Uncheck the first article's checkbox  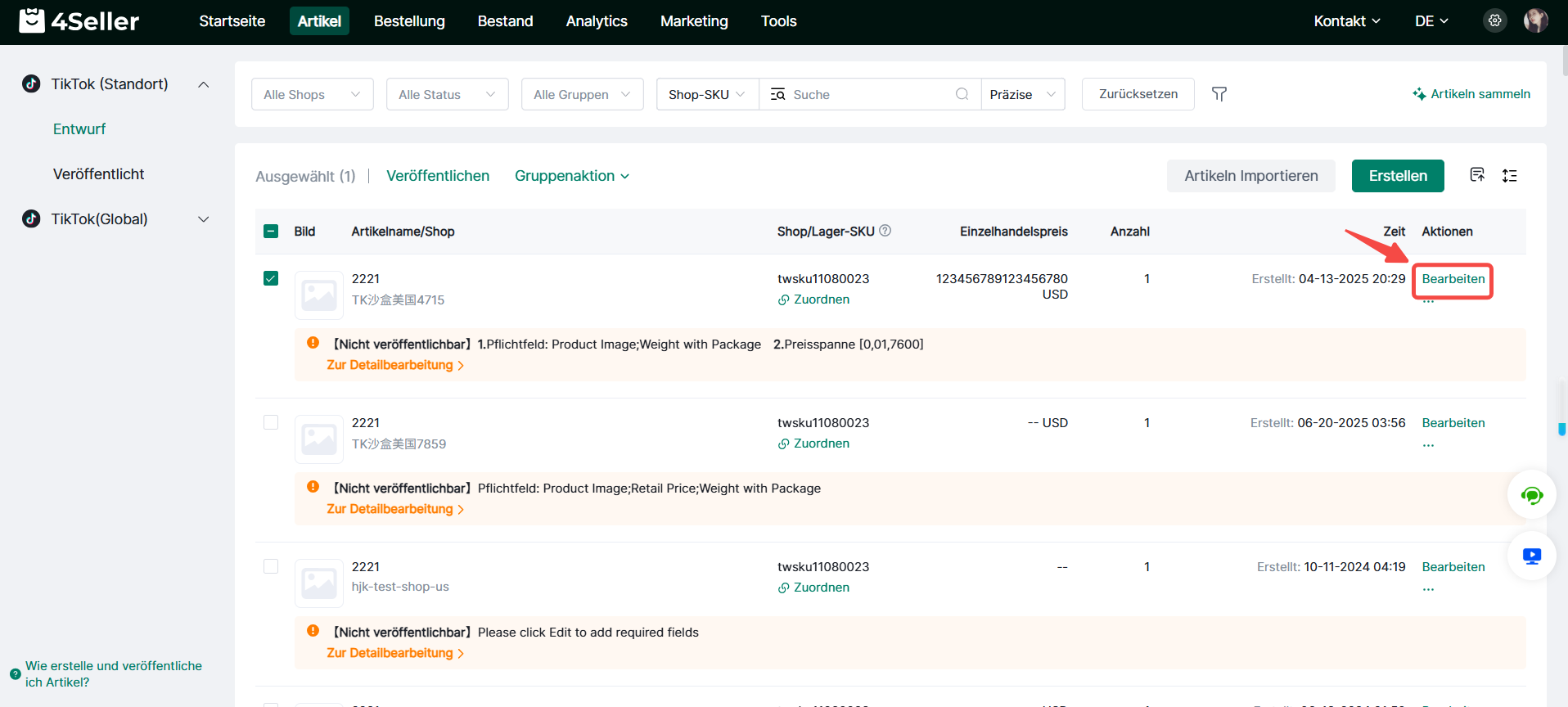tap(271, 279)
